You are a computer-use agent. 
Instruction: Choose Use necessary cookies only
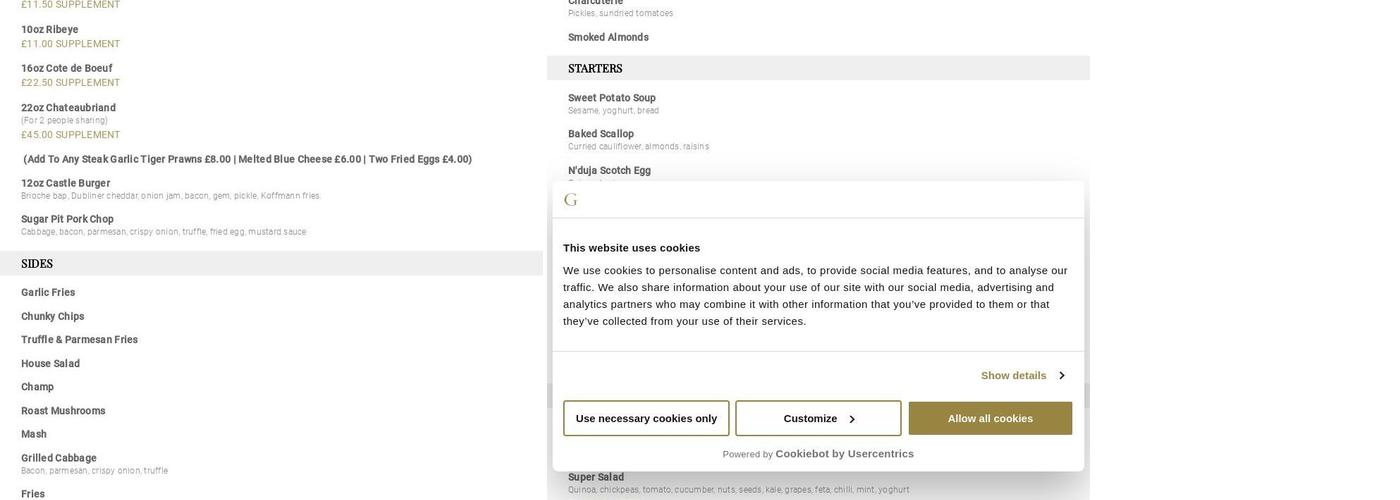coord(646,419)
